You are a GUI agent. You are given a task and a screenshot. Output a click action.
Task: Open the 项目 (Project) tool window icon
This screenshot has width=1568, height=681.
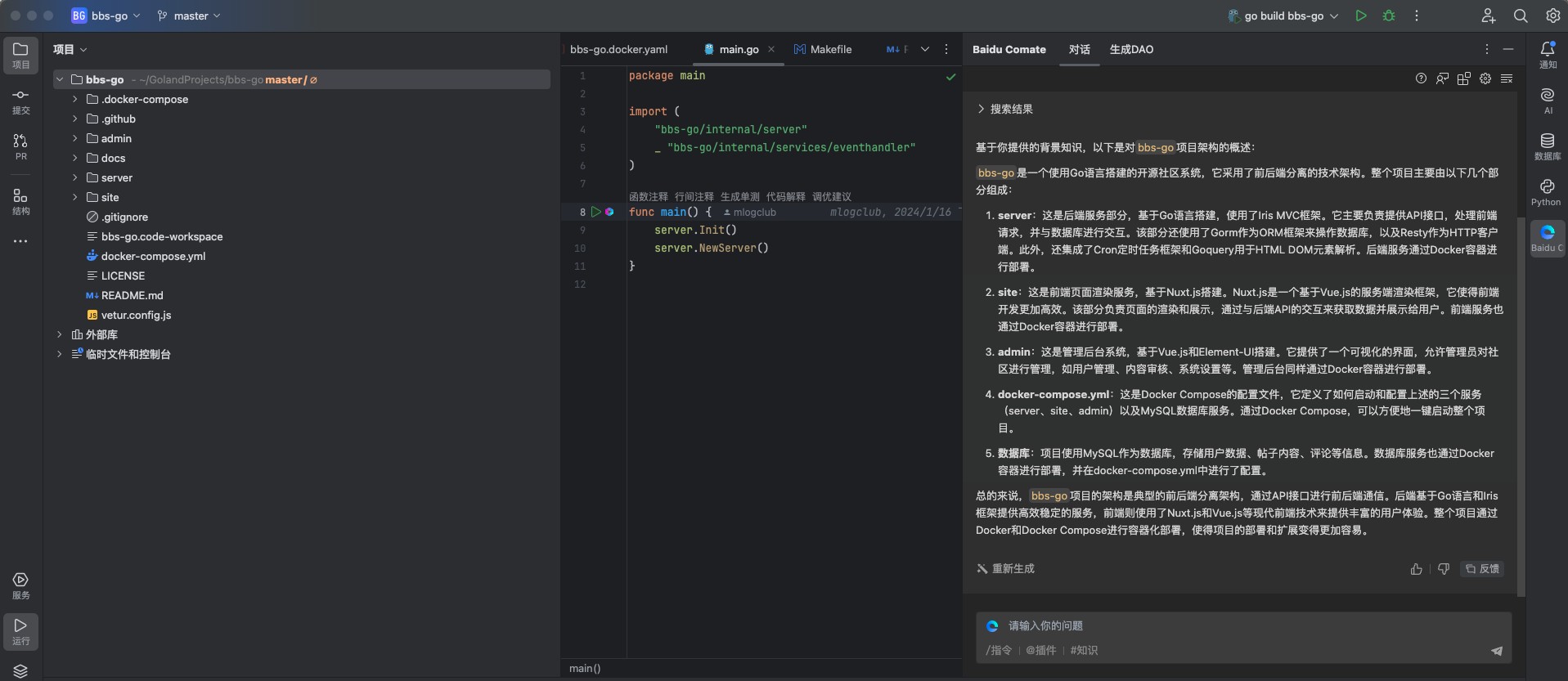(x=20, y=56)
